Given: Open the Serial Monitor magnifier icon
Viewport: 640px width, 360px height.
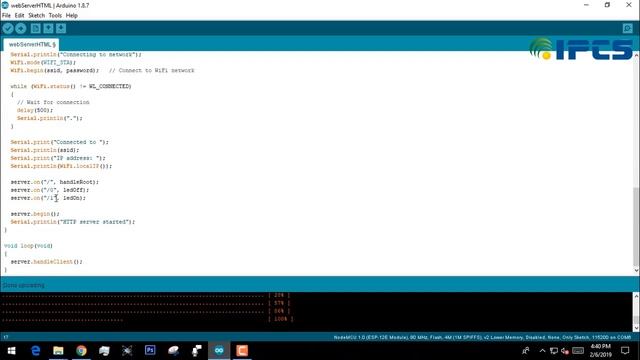Looking at the screenshot, I should coord(627,29).
